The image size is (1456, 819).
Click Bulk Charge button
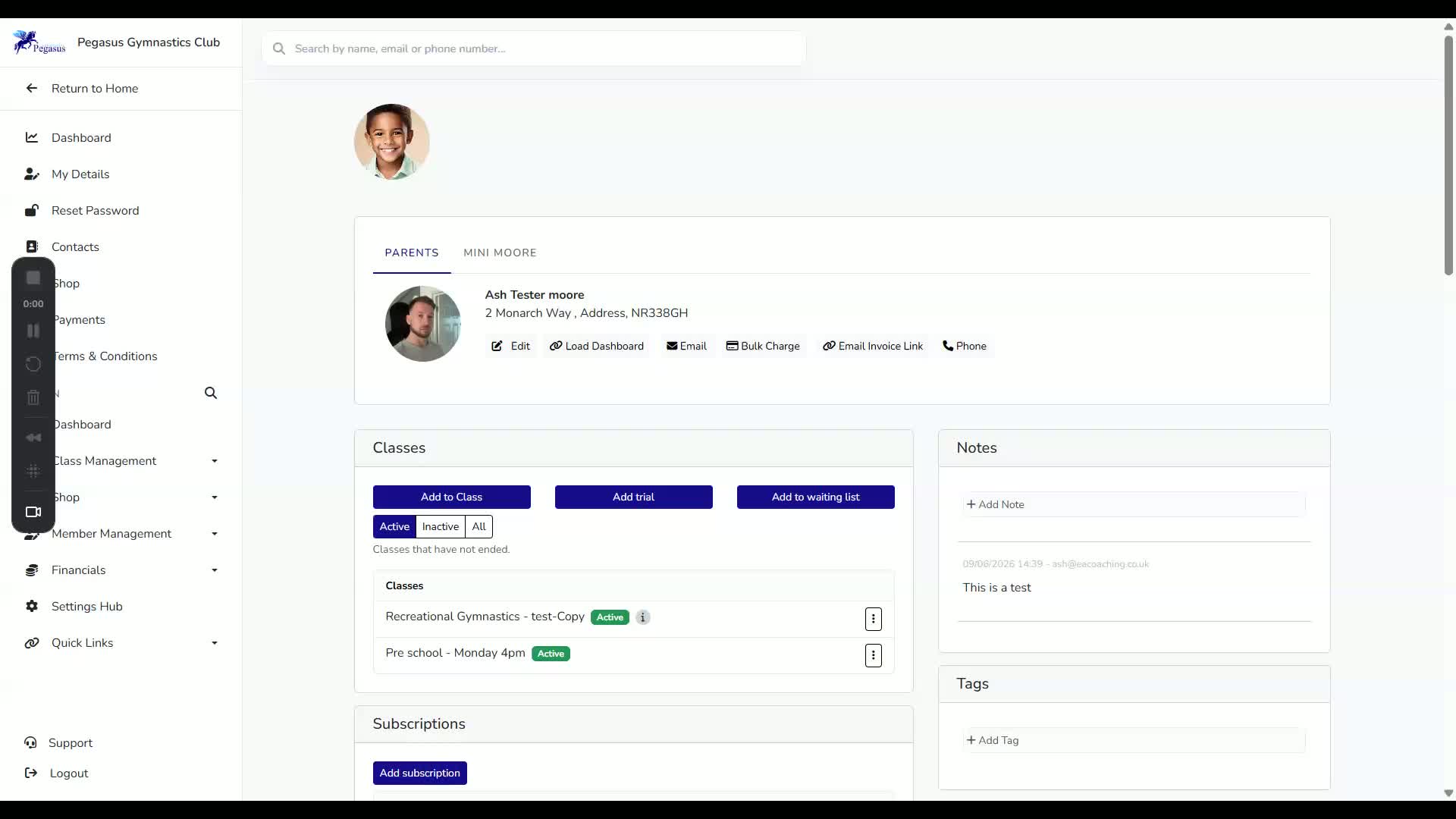pyautogui.click(x=763, y=346)
